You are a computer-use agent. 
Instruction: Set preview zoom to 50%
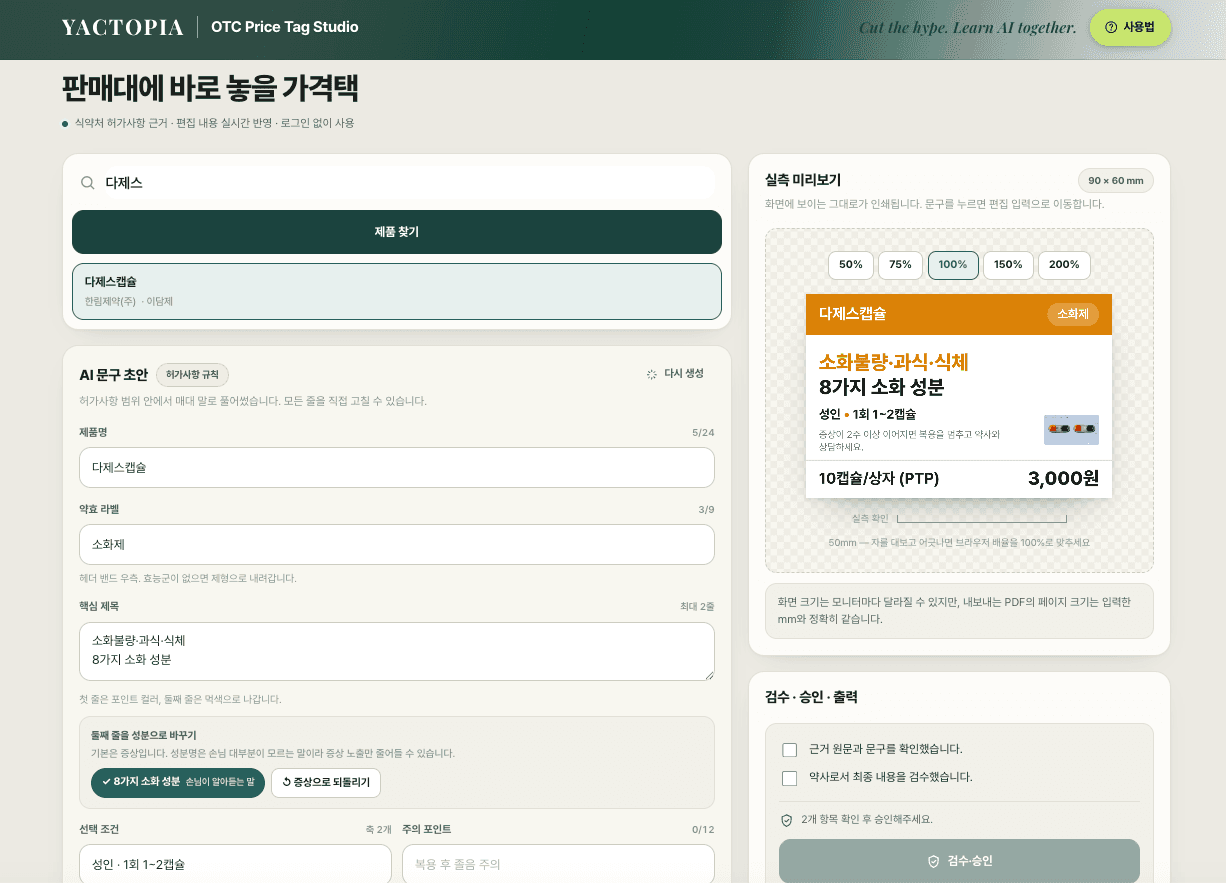851,265
